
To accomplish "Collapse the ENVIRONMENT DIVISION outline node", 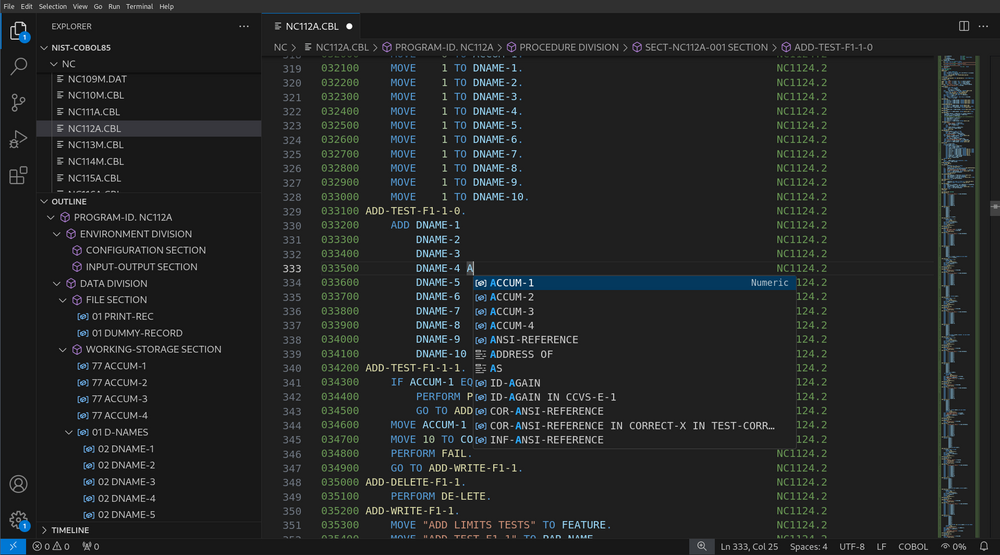I will (58, 234).
